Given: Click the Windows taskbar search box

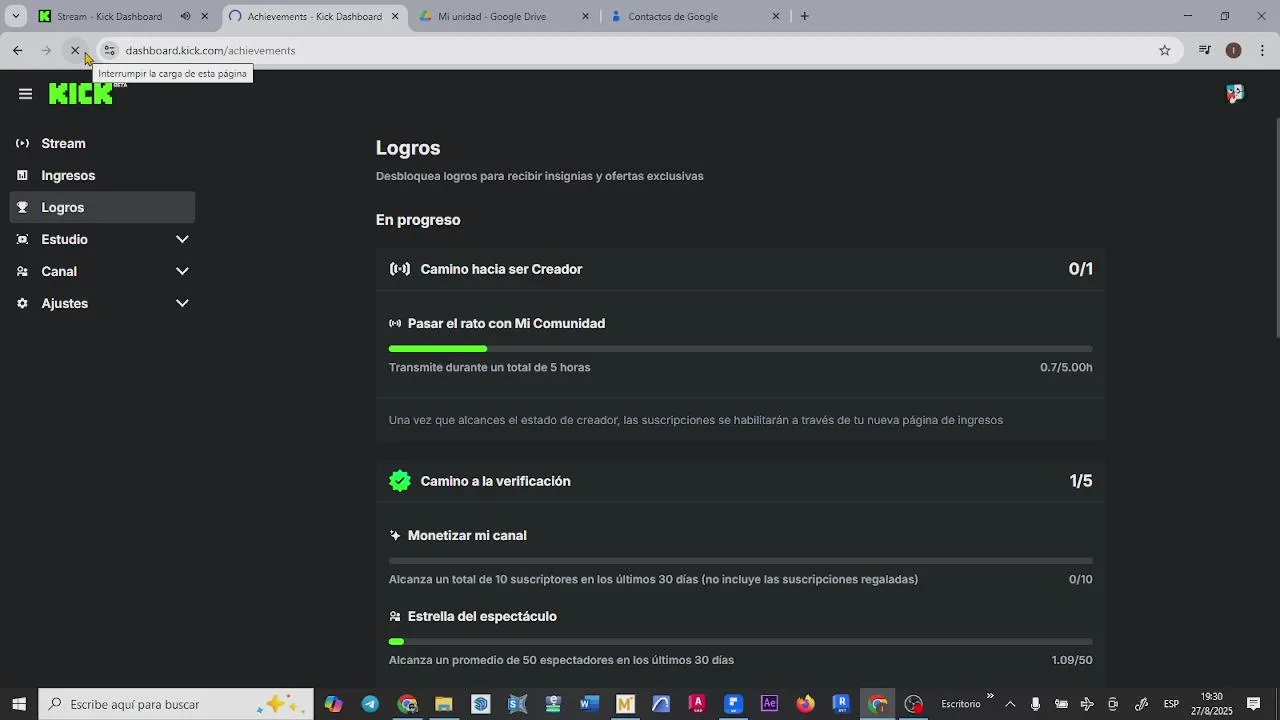Looking at the screenshot, I should click(176, 704).
